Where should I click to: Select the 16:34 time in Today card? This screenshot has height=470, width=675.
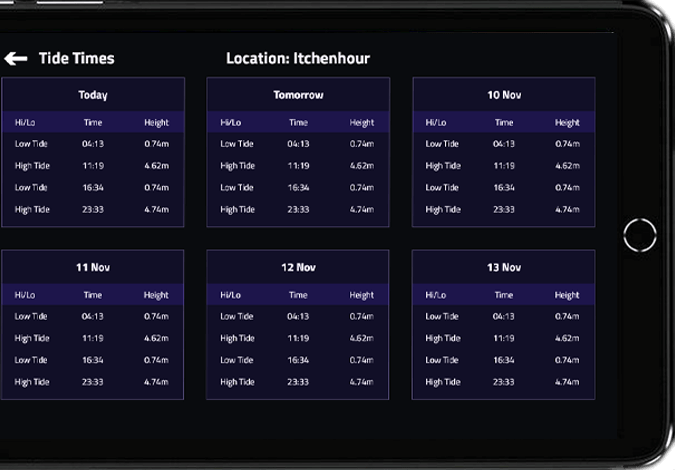(93, 188)
